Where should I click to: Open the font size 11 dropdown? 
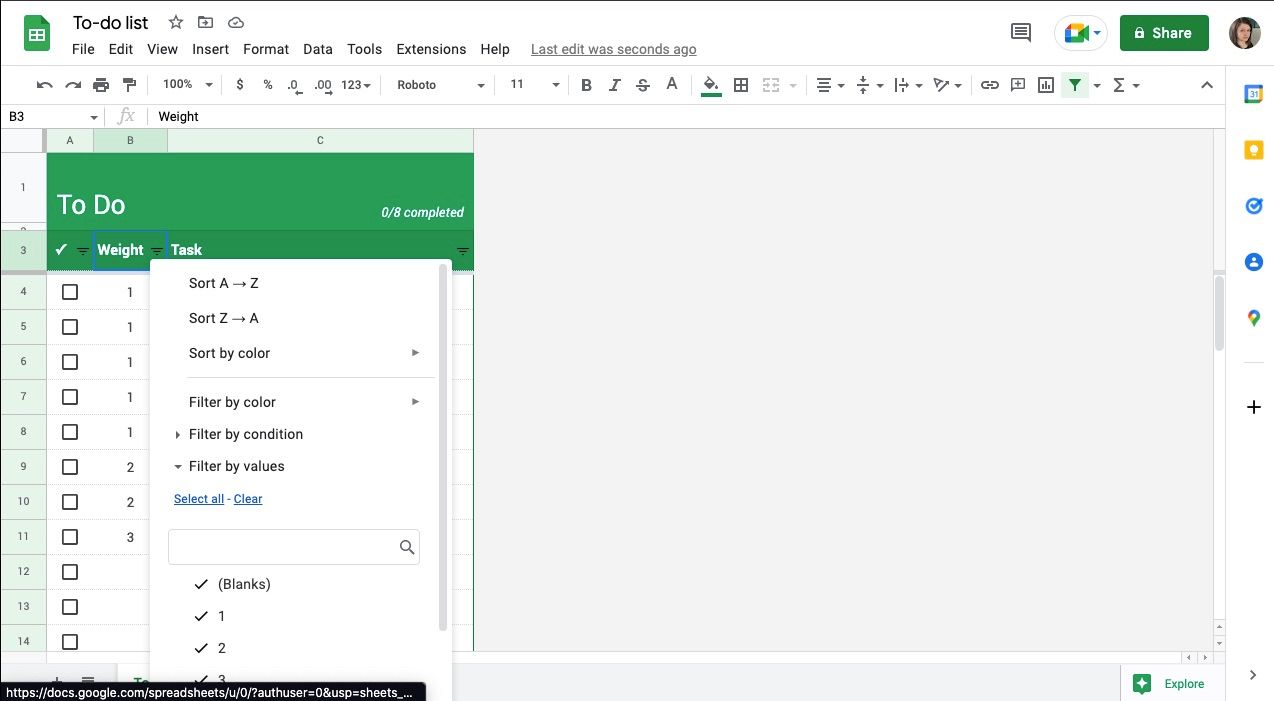534,85
